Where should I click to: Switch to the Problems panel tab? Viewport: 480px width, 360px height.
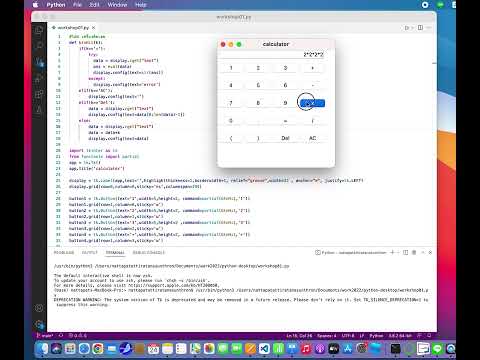[64, 252]
